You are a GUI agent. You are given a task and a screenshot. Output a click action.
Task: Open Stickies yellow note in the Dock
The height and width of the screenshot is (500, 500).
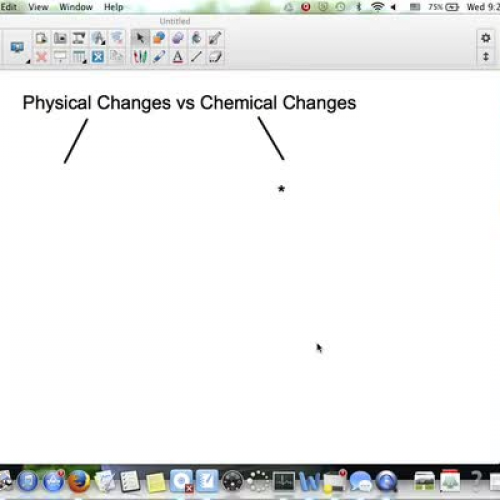156,482
